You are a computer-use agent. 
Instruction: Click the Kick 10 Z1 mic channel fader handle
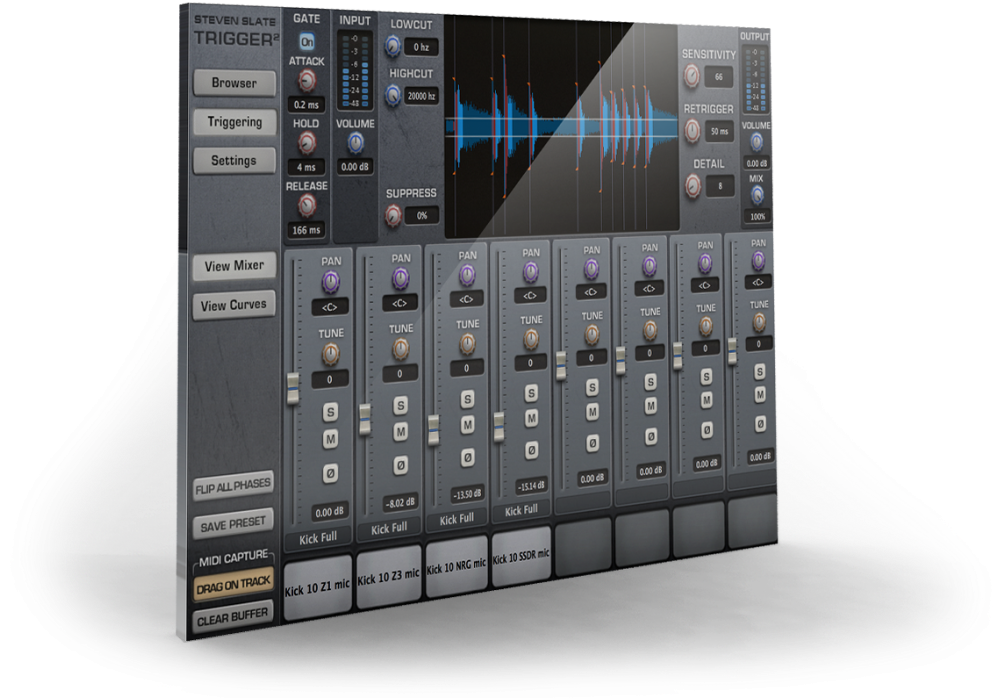(293, 388)
